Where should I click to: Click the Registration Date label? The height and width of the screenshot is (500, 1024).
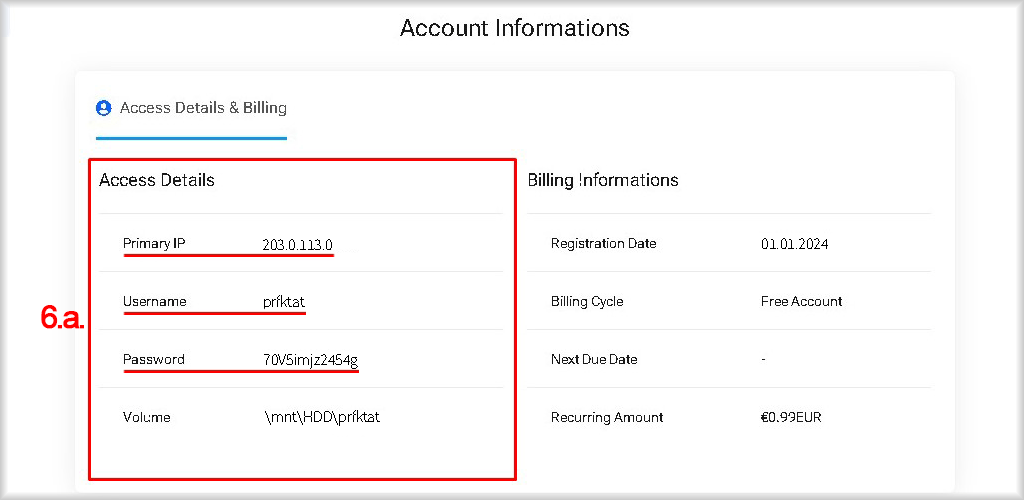pyautogui.click(x=603, y=243)
